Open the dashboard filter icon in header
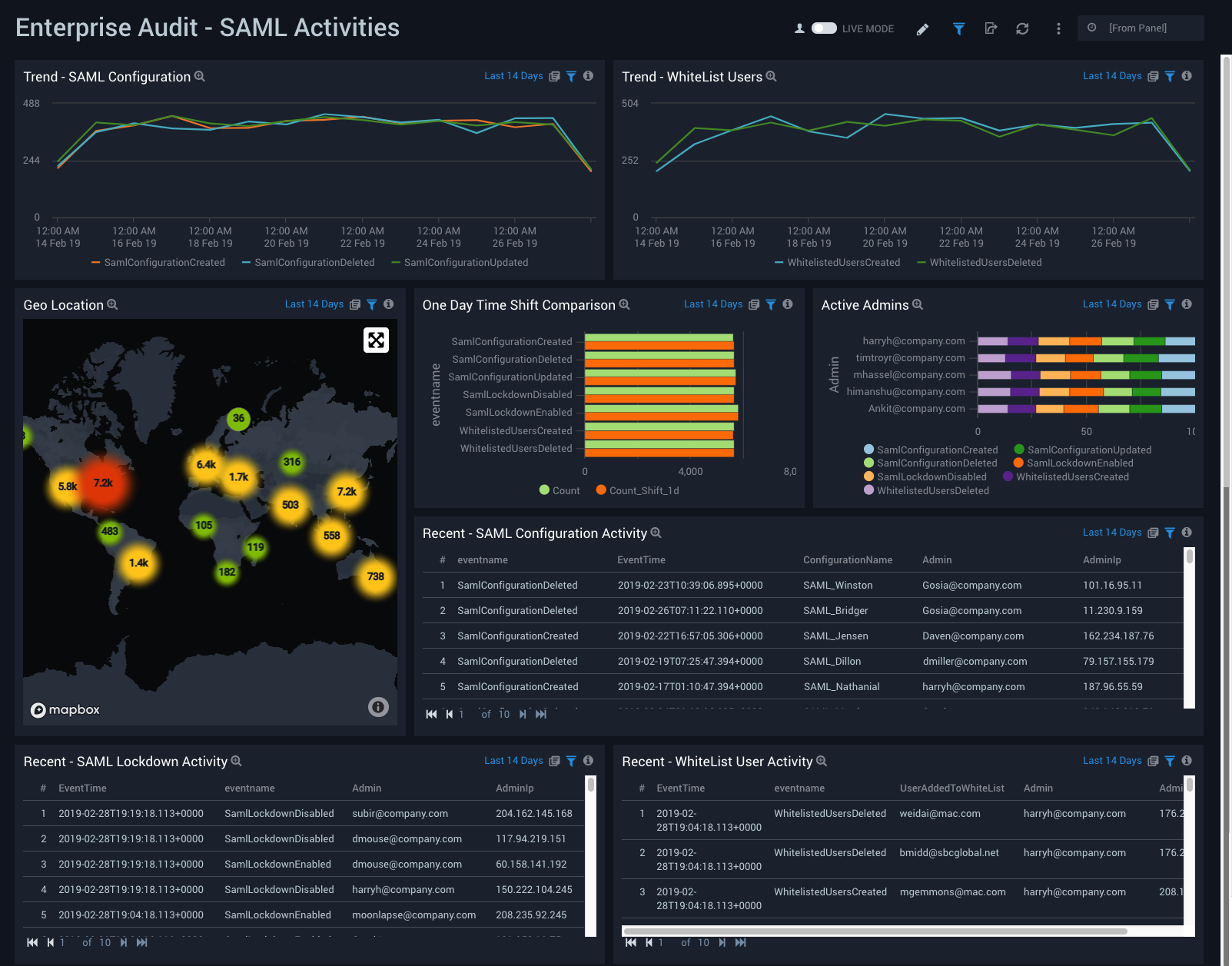Screen dimensions: 1232x966 tap(958, 28)
